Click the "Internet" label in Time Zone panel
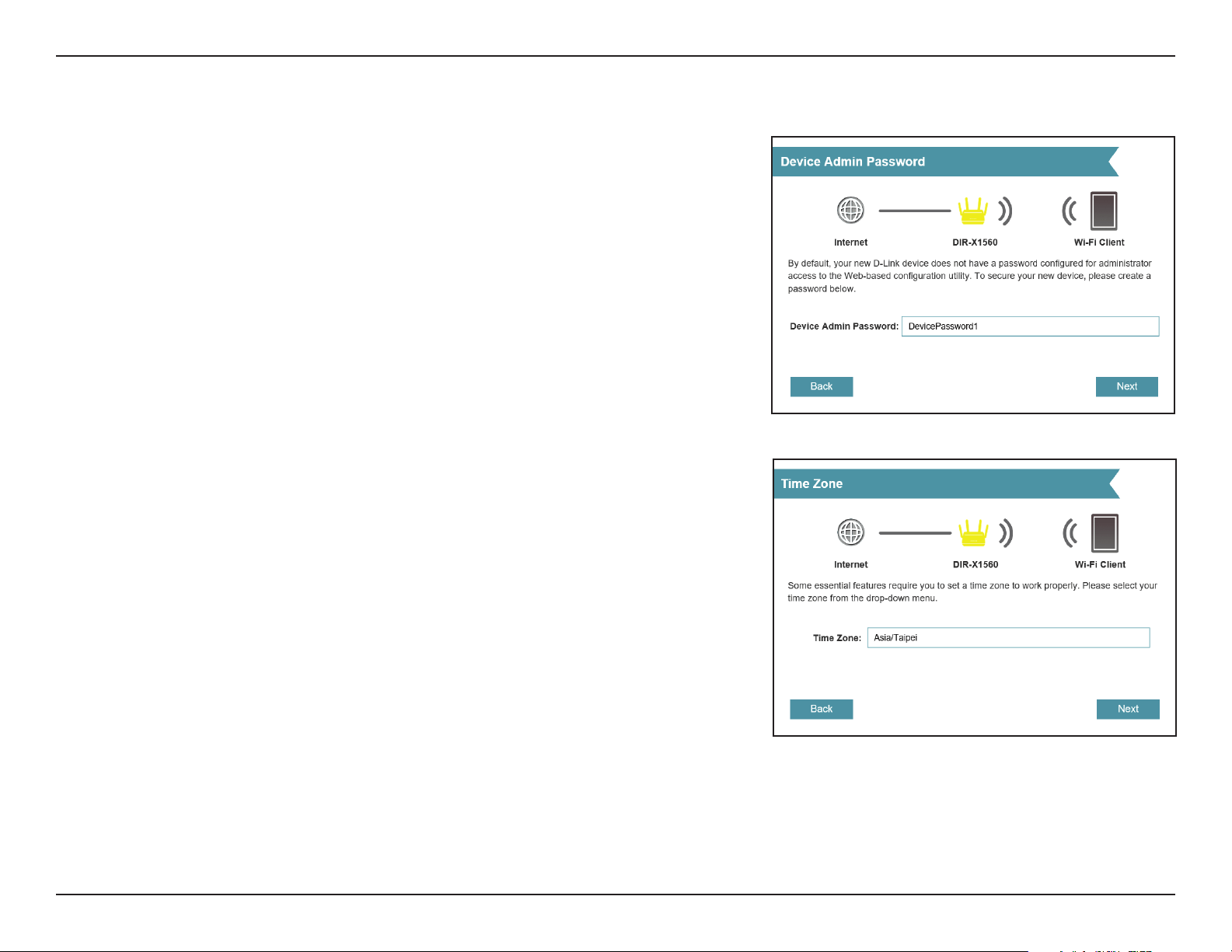 pyautogui.click(x=851, y=565)
